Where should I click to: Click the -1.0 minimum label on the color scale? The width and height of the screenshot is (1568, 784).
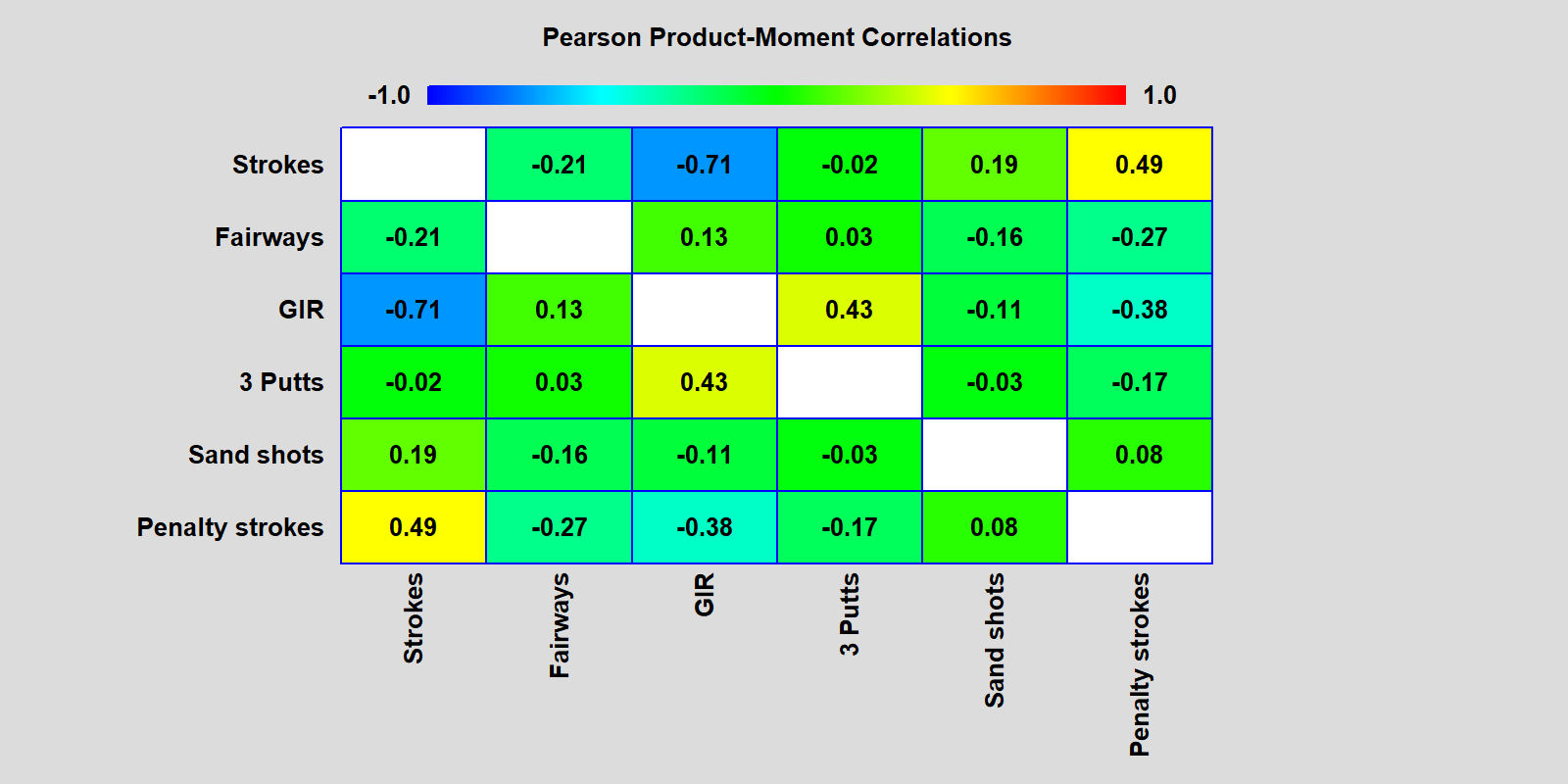[389, 95]
